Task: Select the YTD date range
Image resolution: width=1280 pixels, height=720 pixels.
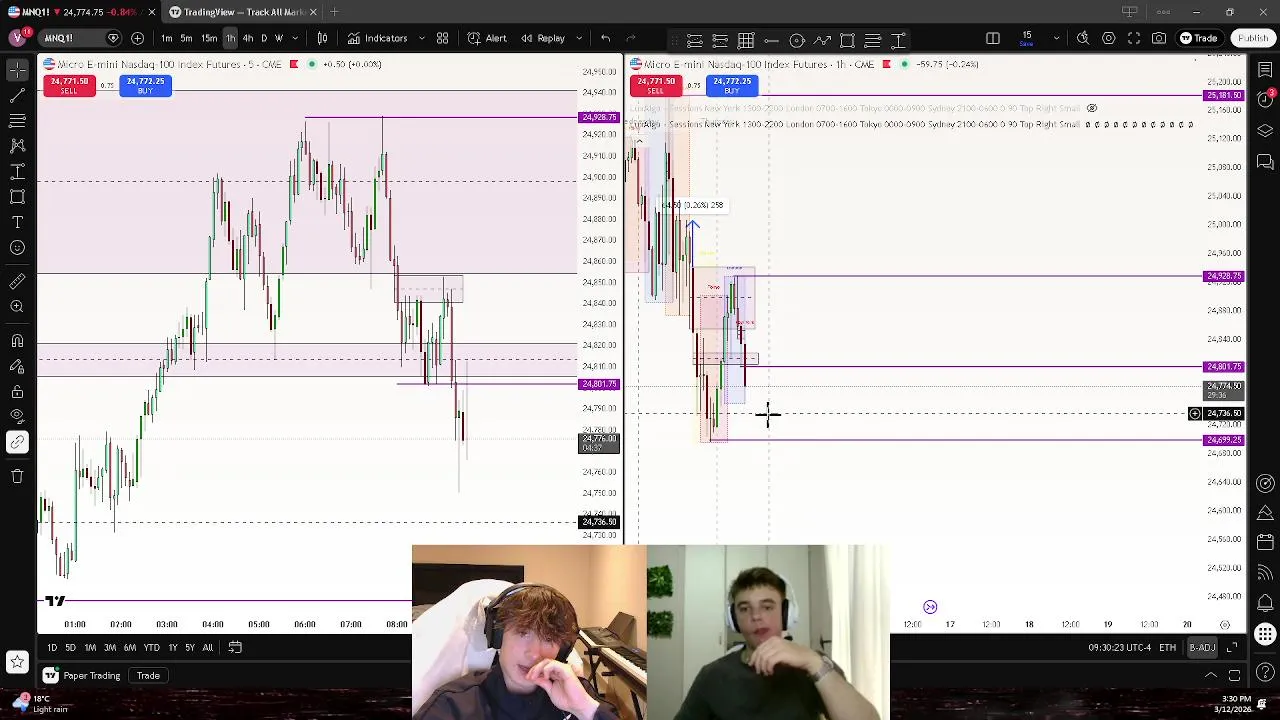Action: 151,648
